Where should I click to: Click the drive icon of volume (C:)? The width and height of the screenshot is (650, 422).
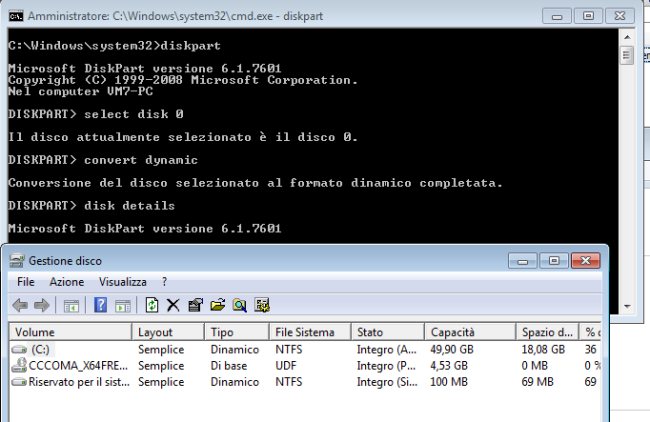pyautogui.click(x=19, y=349)
